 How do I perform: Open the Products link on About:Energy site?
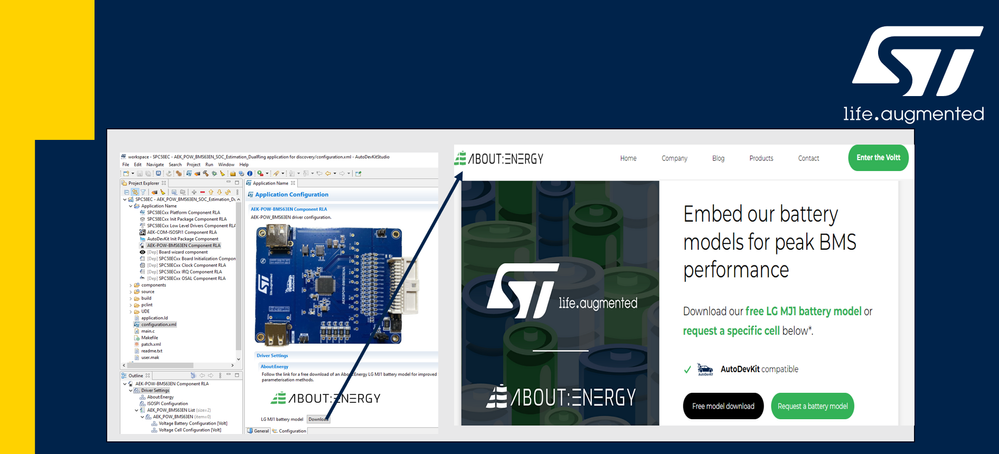tap(761, 158)
